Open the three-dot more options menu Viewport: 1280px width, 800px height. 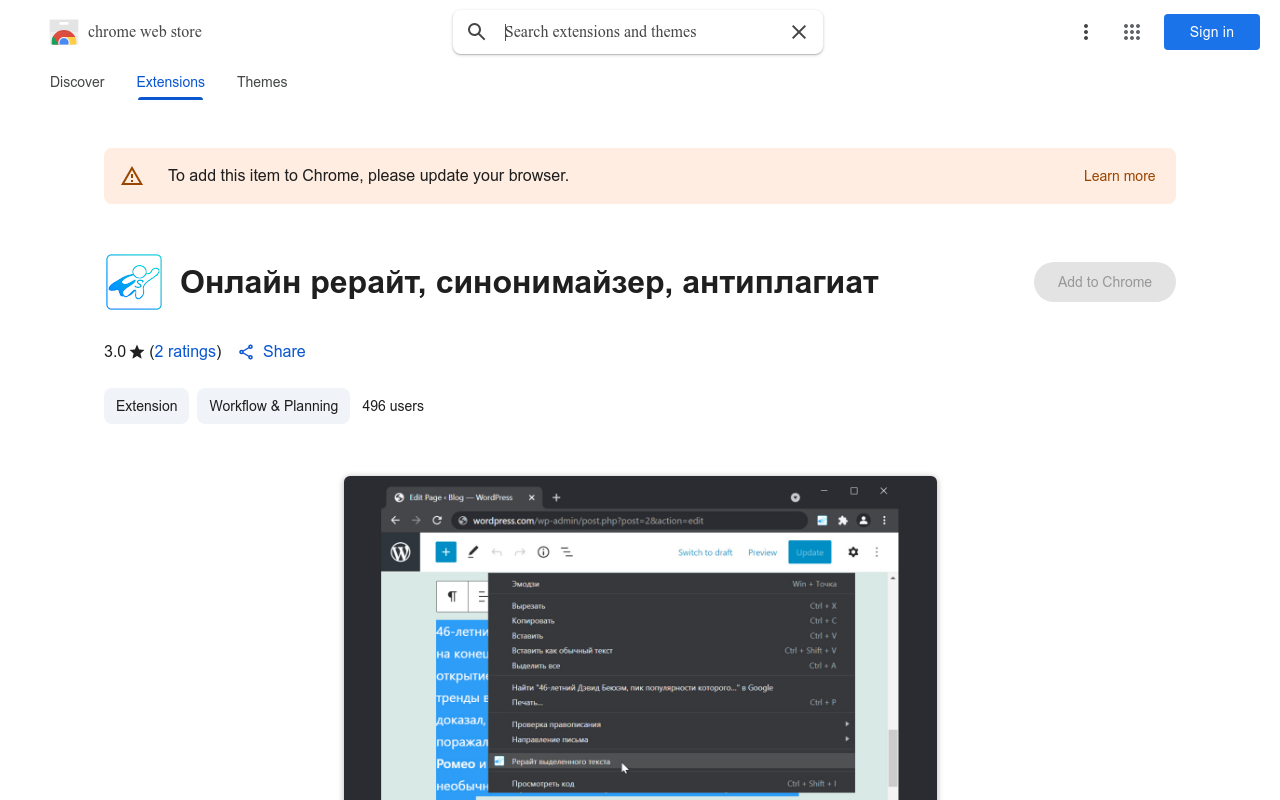tap(1086, 32)
